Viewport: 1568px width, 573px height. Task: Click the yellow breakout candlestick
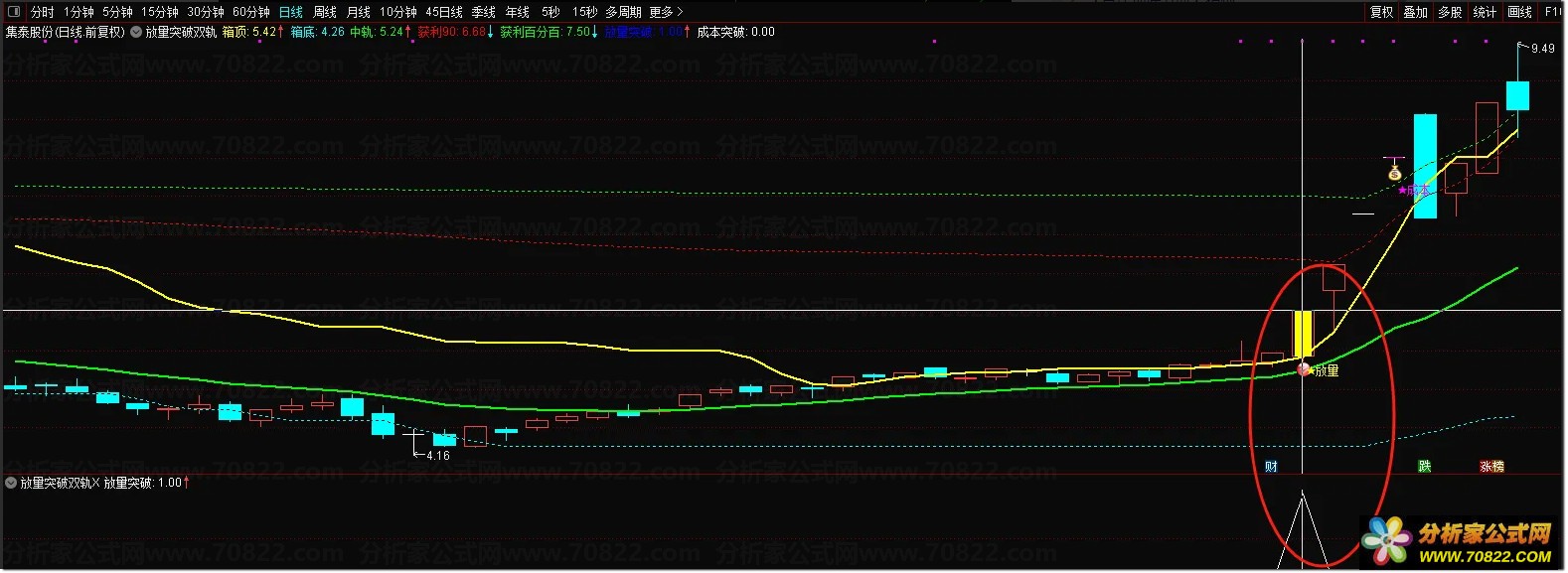(x=1303, y=334)
